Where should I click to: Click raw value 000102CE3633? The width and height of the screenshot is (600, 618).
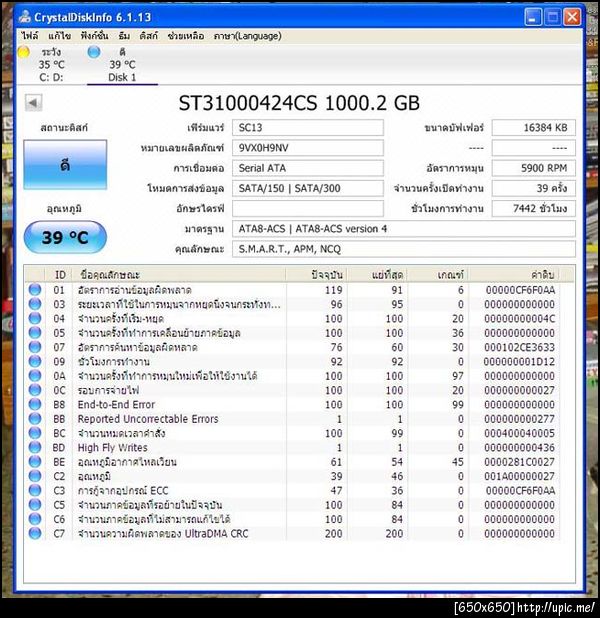(519, 347)
